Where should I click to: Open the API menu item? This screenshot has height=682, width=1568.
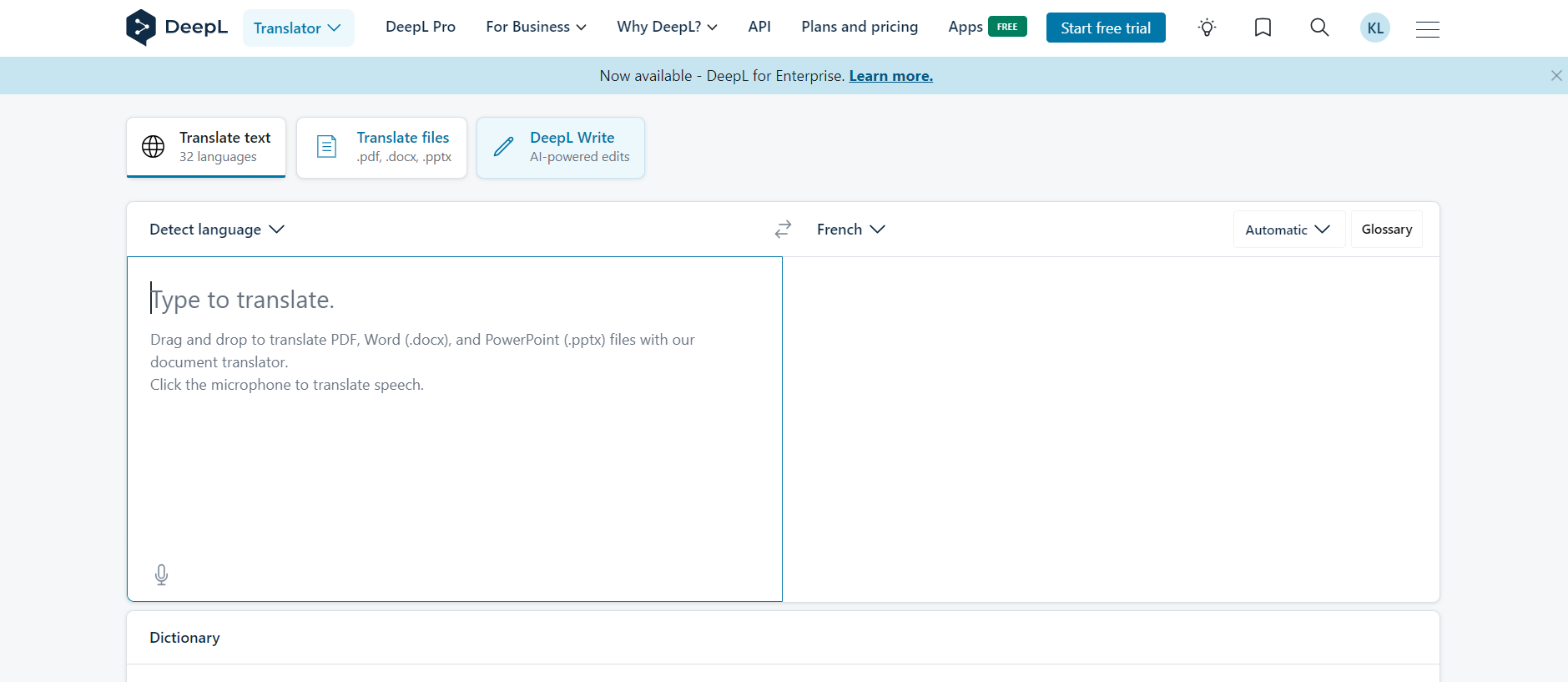click(759, 27)
